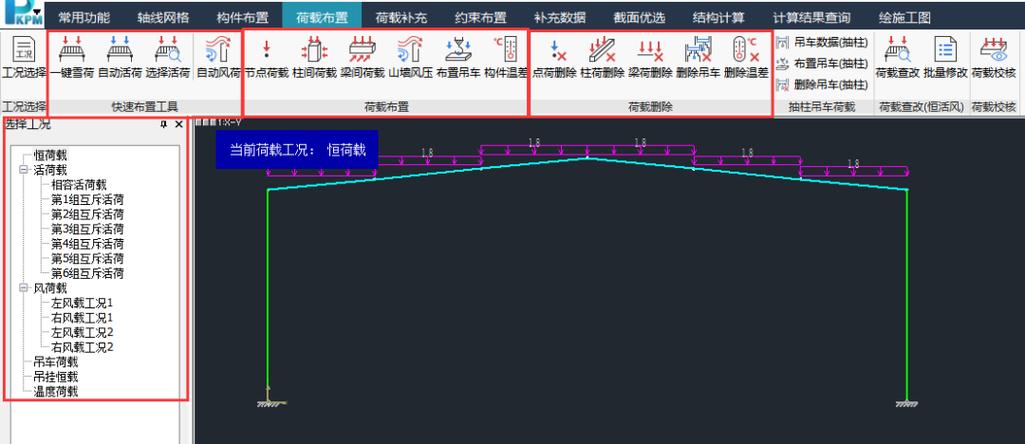
Task: Switch to 常用功能 ribbon tab
Action: [x=84, y=18]
